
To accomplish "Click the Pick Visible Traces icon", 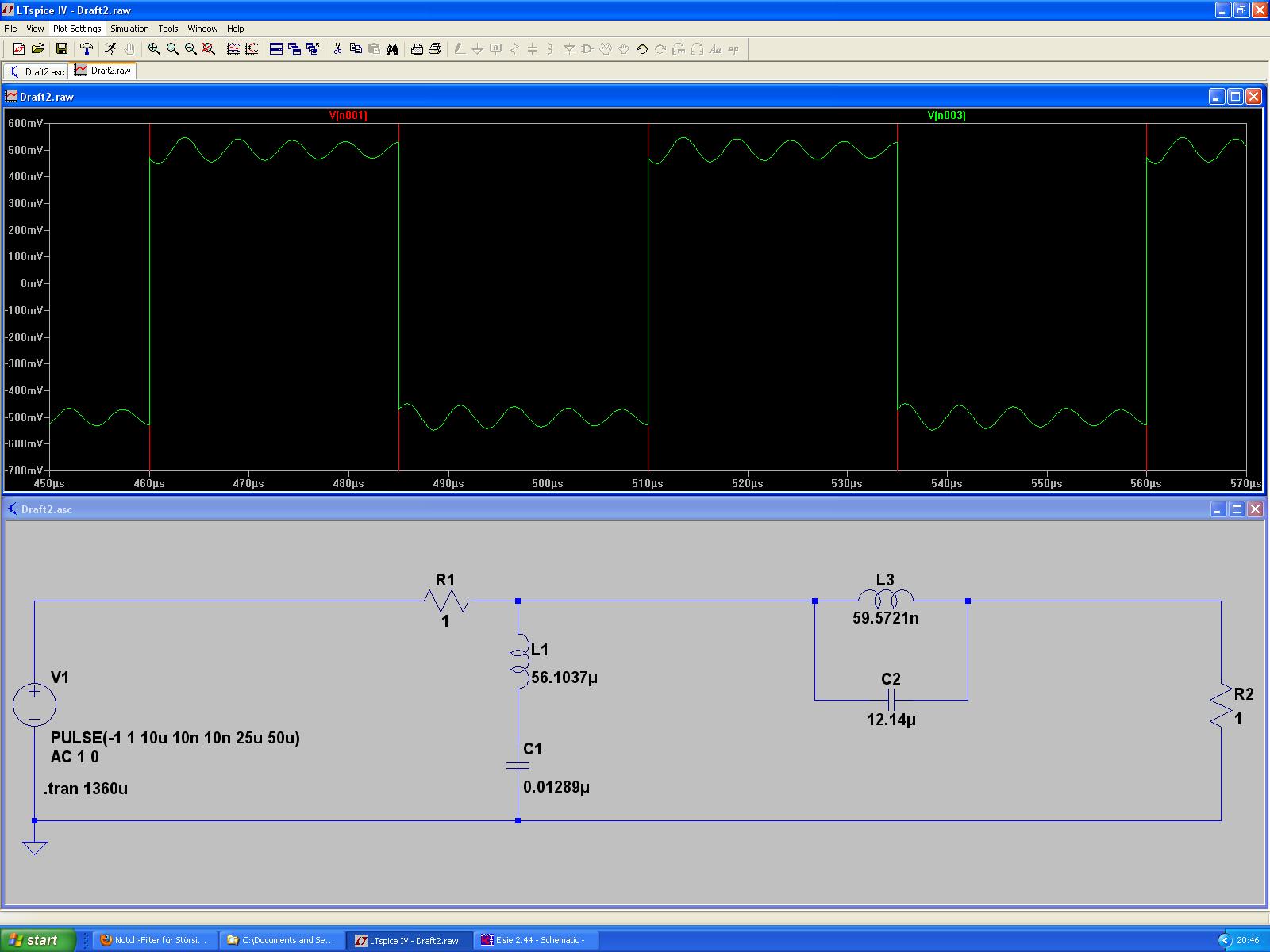I will point(233,49).
